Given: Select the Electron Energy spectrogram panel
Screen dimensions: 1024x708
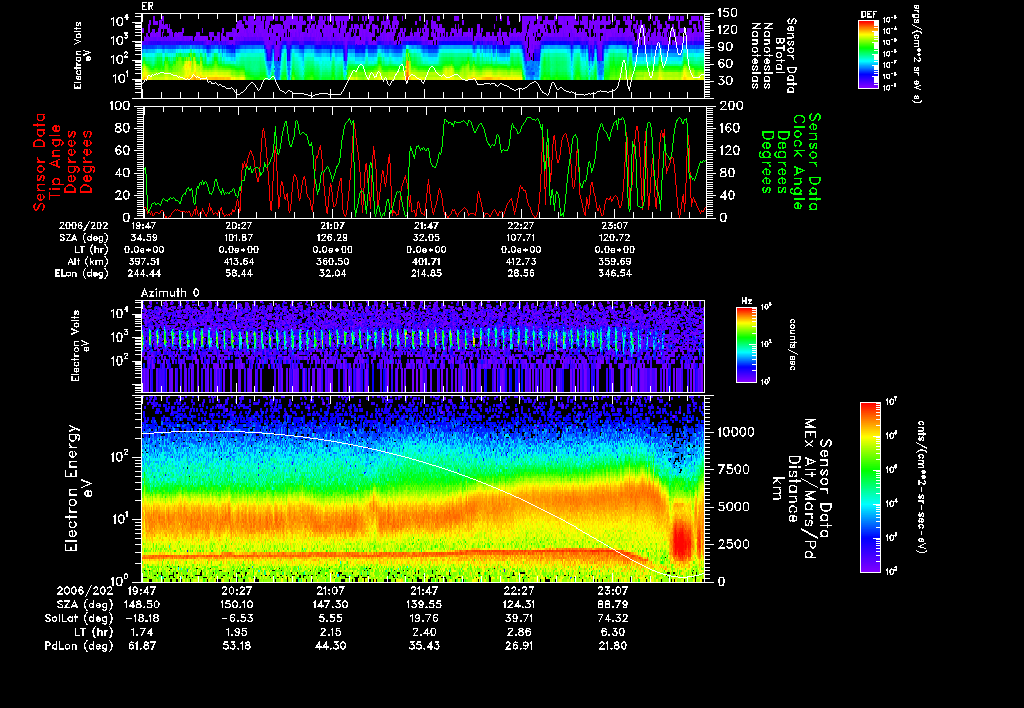Looking at the screenshot, I should tap(423, 488).
